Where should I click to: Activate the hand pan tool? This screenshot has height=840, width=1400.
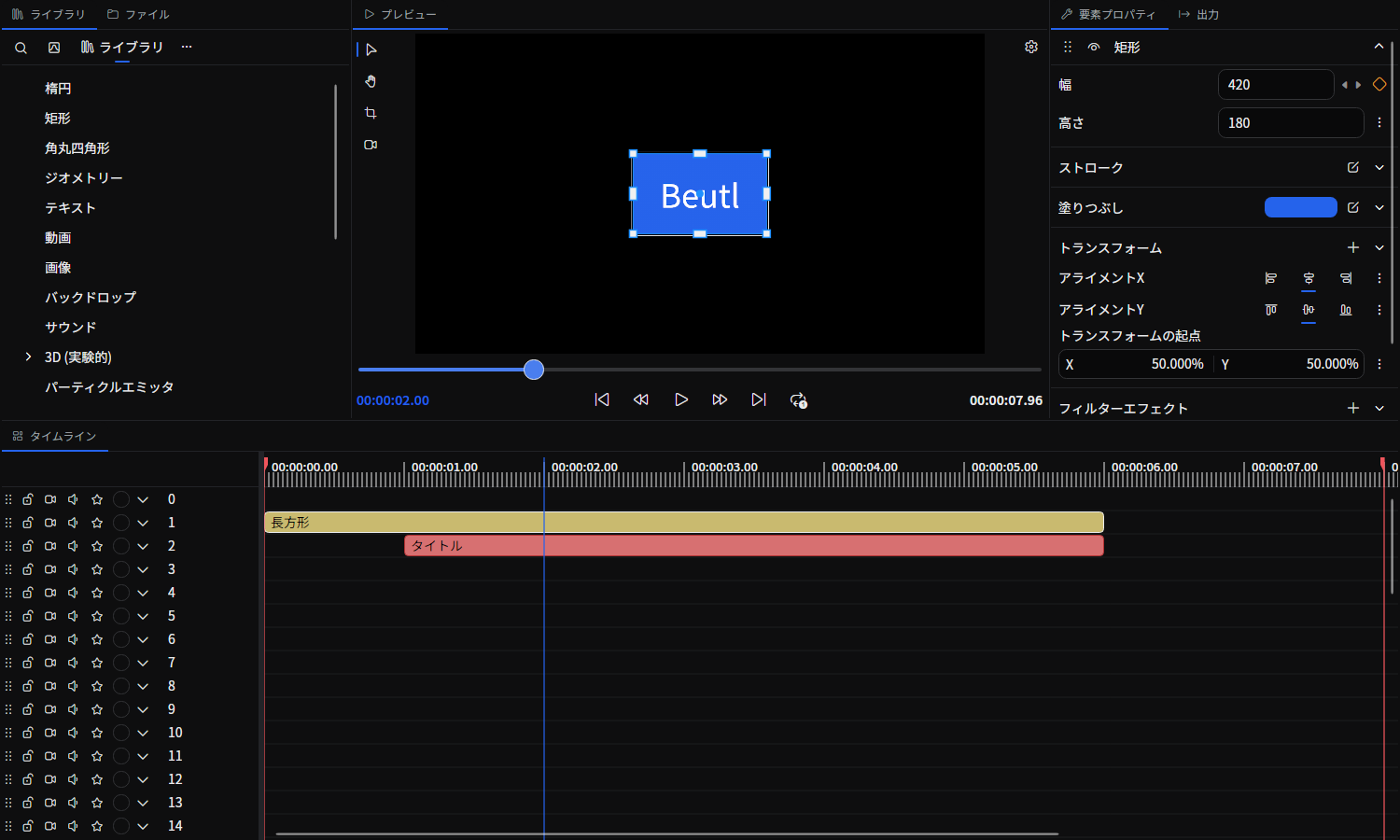pyautogui.click(x=371, y=81)
